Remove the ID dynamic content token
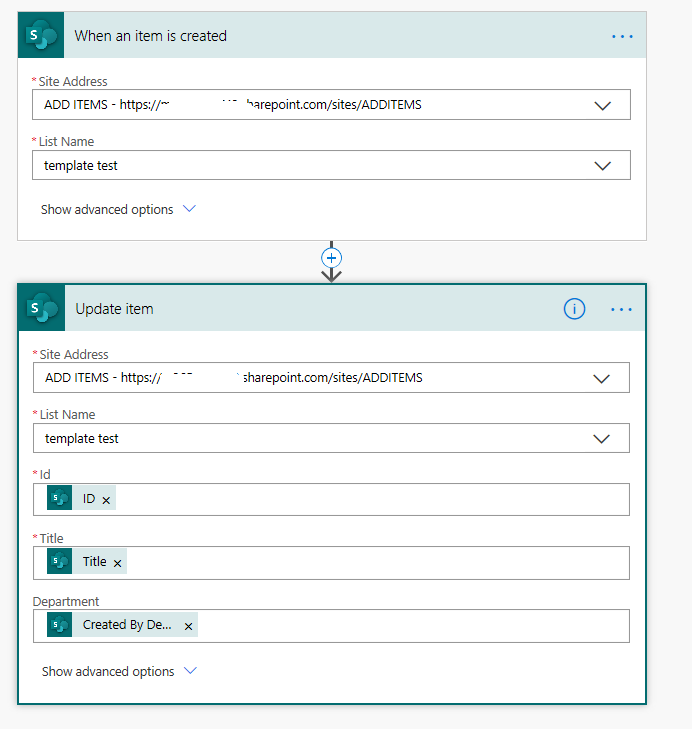692x729 pixels. [106, 500]
